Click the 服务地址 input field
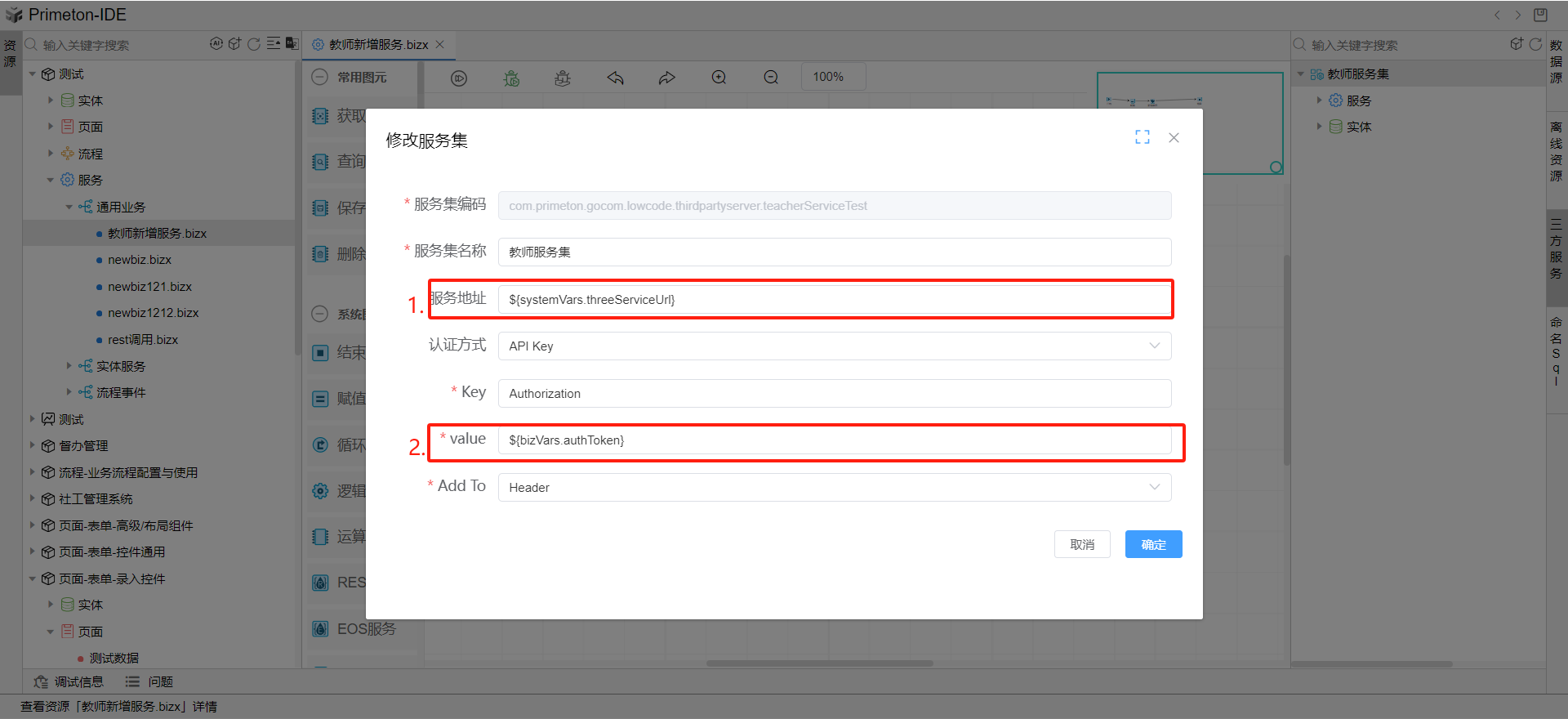 click(x=834, y=300)
